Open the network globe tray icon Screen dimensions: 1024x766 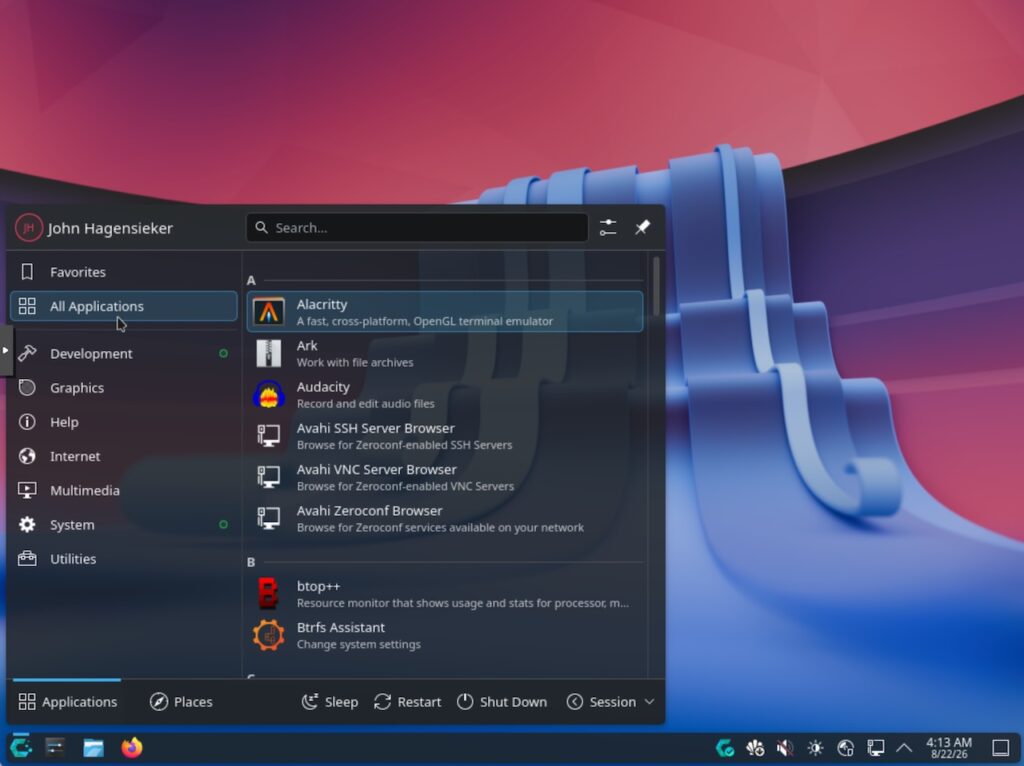(846, 747)
